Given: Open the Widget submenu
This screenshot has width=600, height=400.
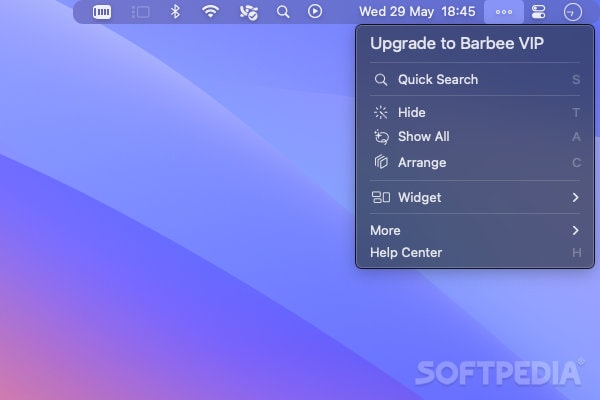Looking at the screenshot, I should coord(475,198).
